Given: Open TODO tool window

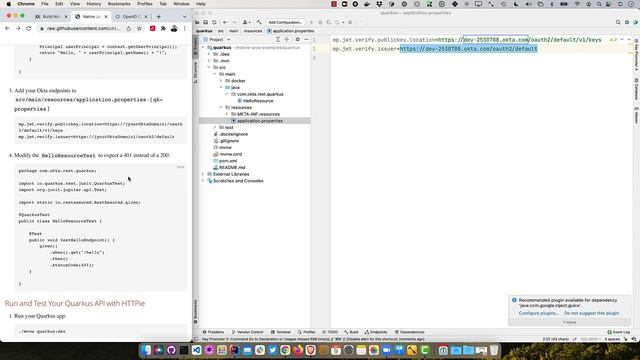Looking at the screenshot, I should click(x=330, y=332).
